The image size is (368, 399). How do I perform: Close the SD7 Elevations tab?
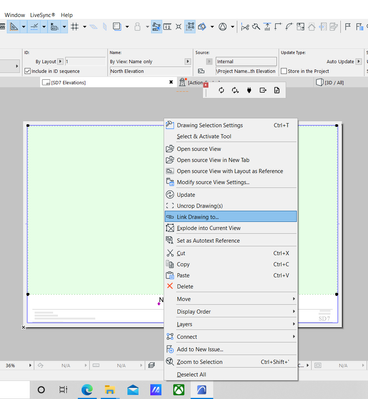point(171,82)
